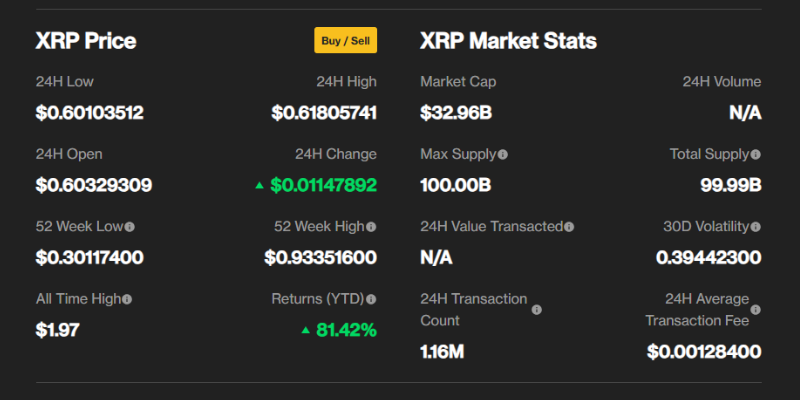The width and height of the screenshot is (800, 400).
Task: Click the XRP Market Stats heading
Action: coord(508,41)
